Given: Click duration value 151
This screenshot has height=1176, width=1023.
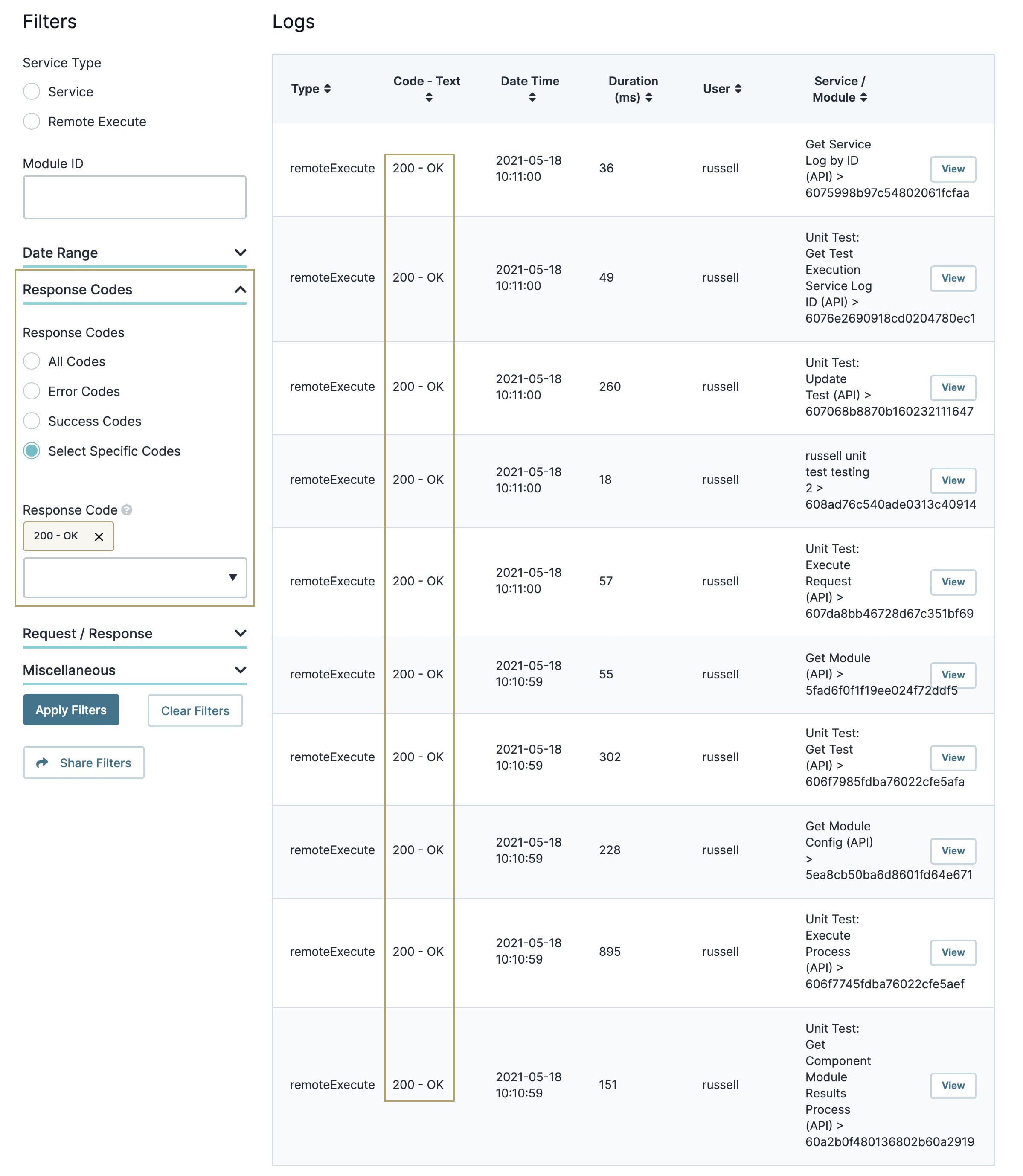Looking at the screenshot, I should (608, 1085).
